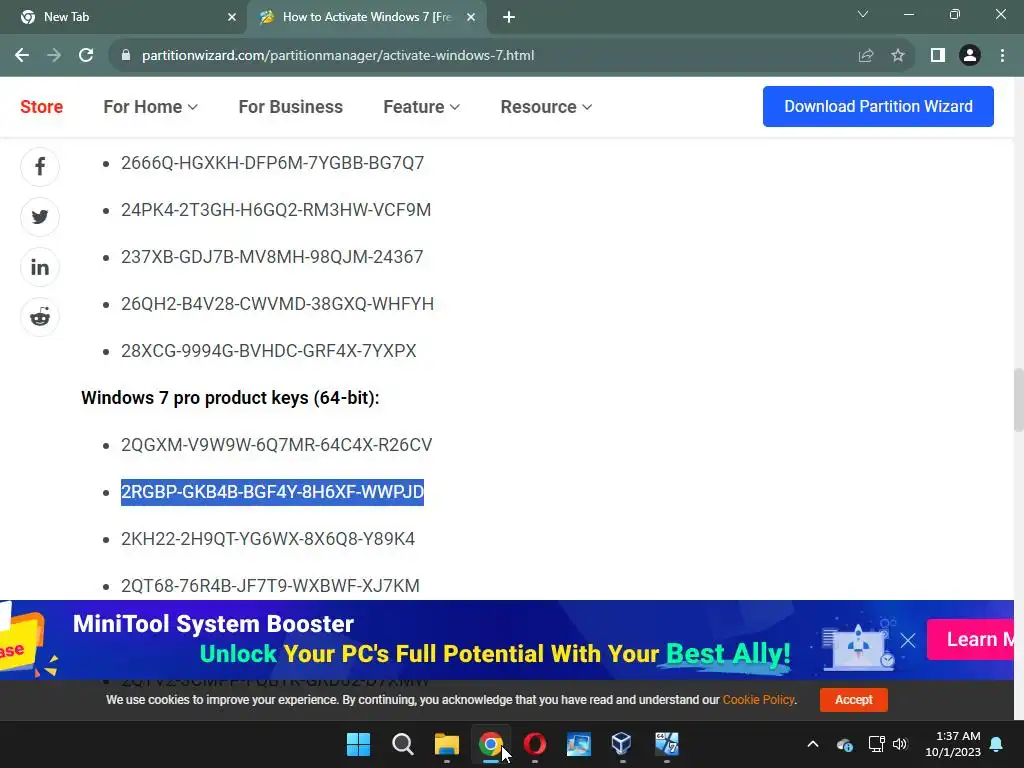Click Download Partition Wizard button
The width and height of the screenshot is (1024, 768).
pyautogui.click(x=878, y=106)
